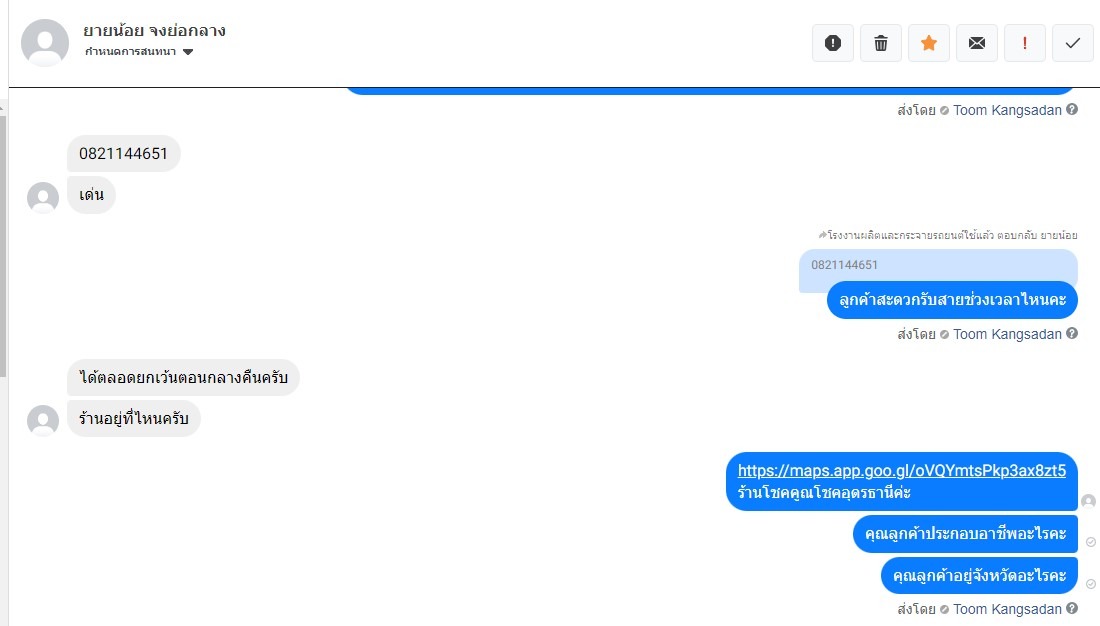The height and width of the screenshot is (626, 1100).
Task: Click help icon beside bottom Toom Kangsadan
Action: coord(1072,608)
